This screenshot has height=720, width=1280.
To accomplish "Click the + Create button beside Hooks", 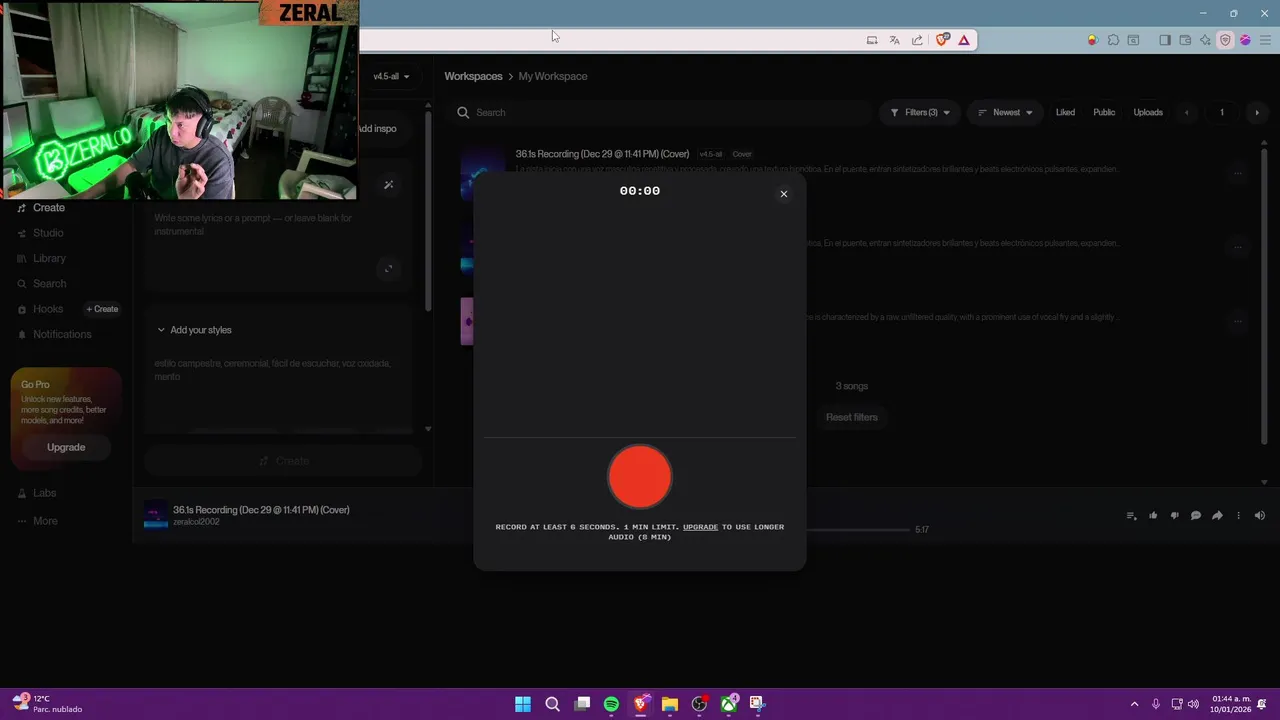I will coord(102,309).
